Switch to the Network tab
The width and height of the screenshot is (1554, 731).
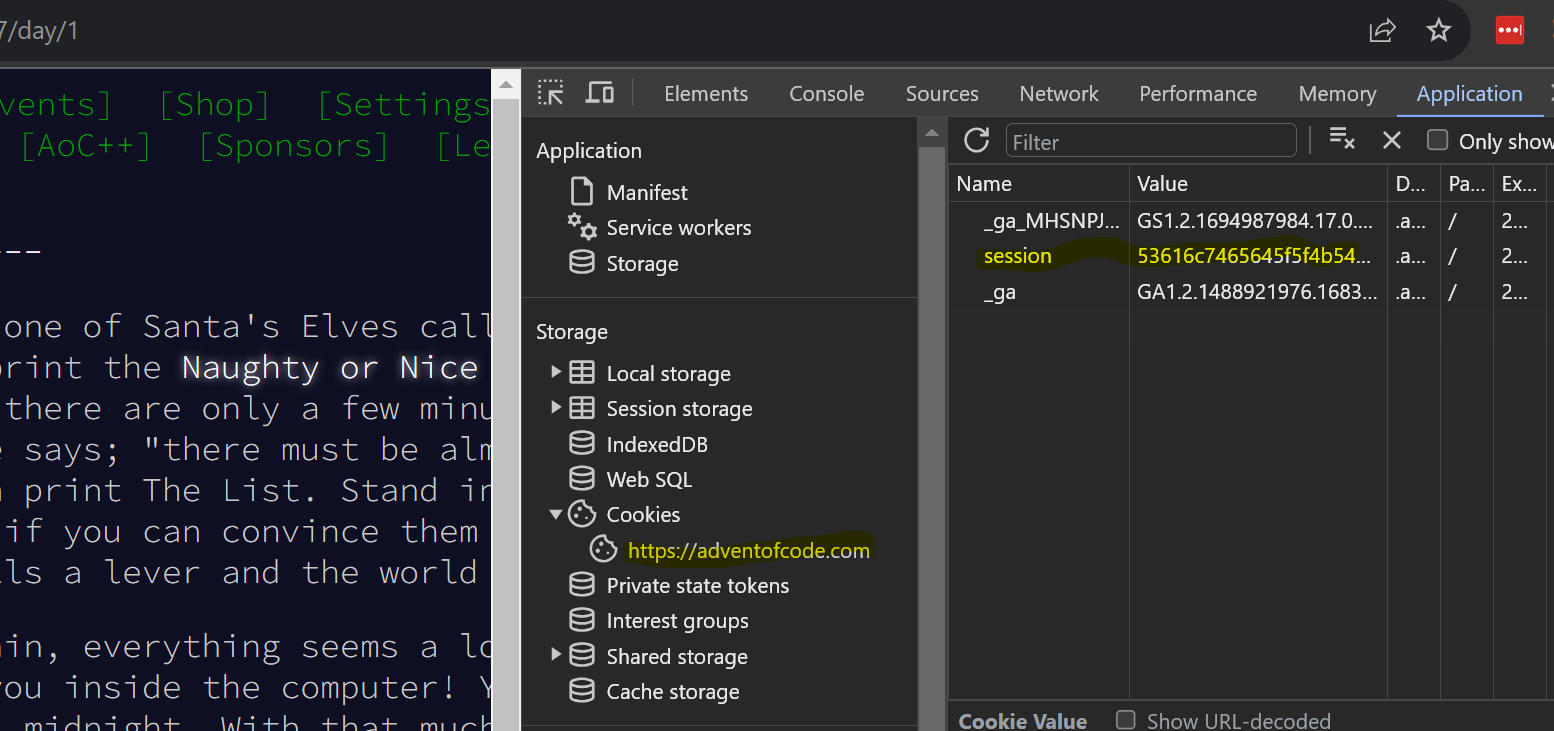pyautogui.click(x=1058, y=94)
